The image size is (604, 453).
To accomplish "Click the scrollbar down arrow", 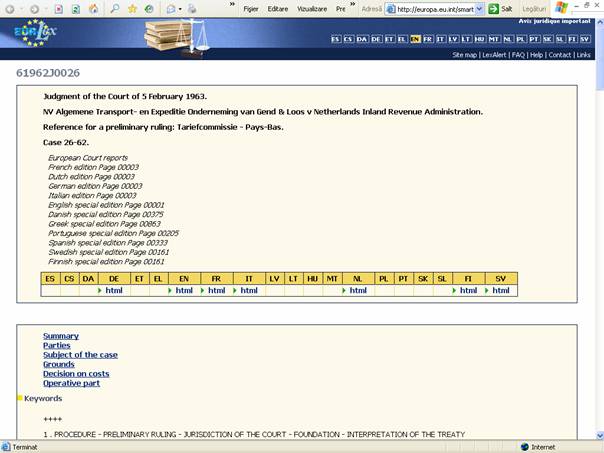I will (x=600, y=436).
